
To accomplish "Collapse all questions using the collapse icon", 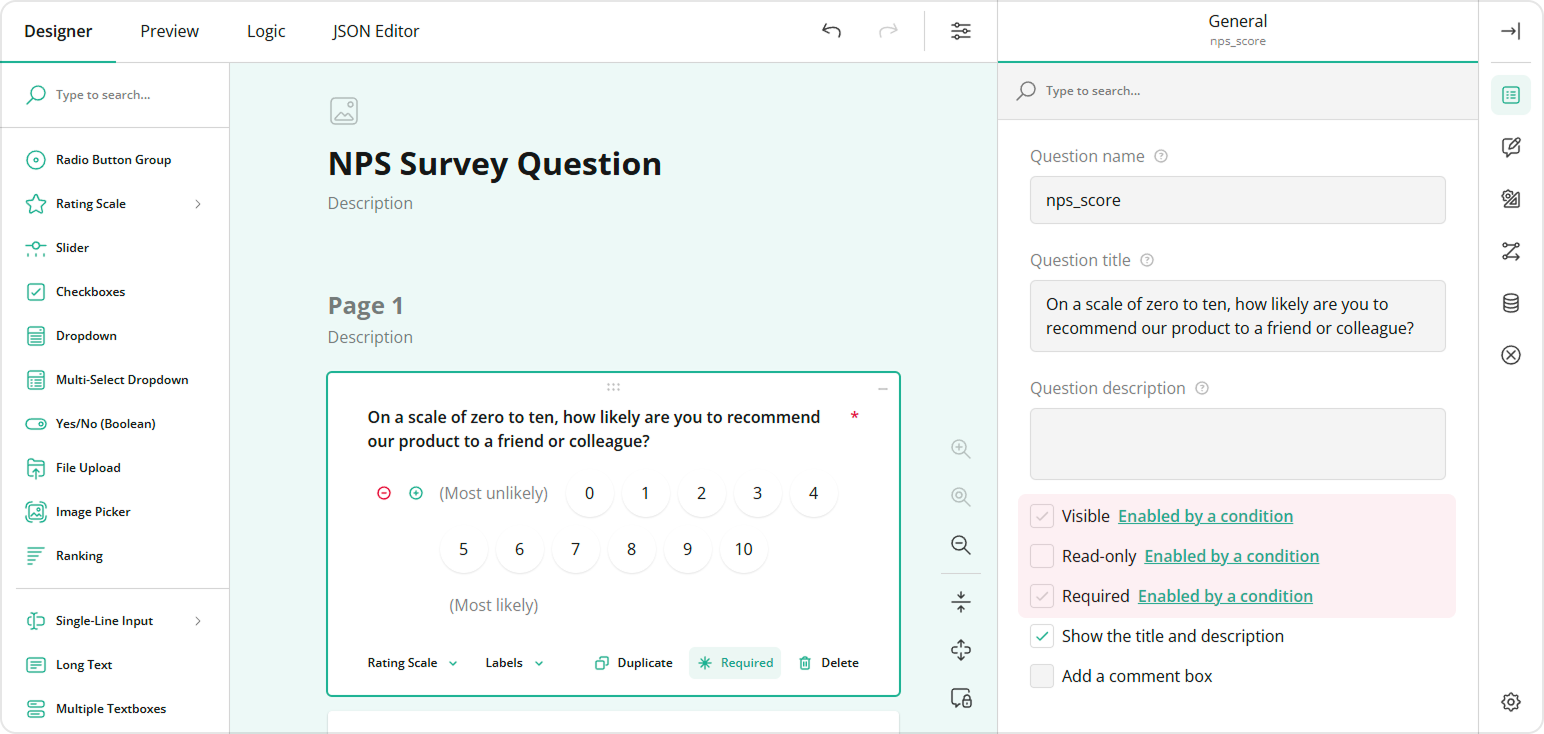I will pos(960,601).
